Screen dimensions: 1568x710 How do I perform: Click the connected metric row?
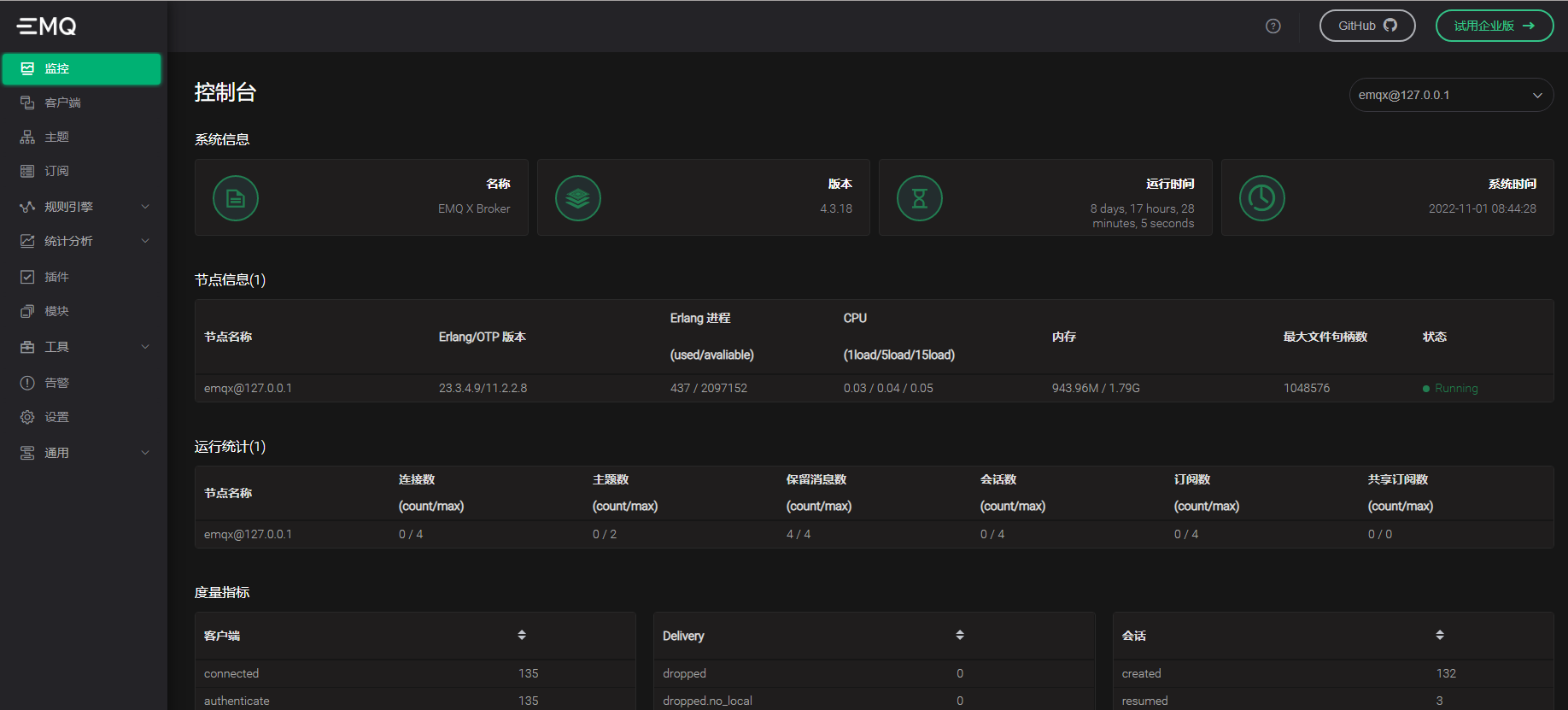pyautogui.click(x=415, y=673)
